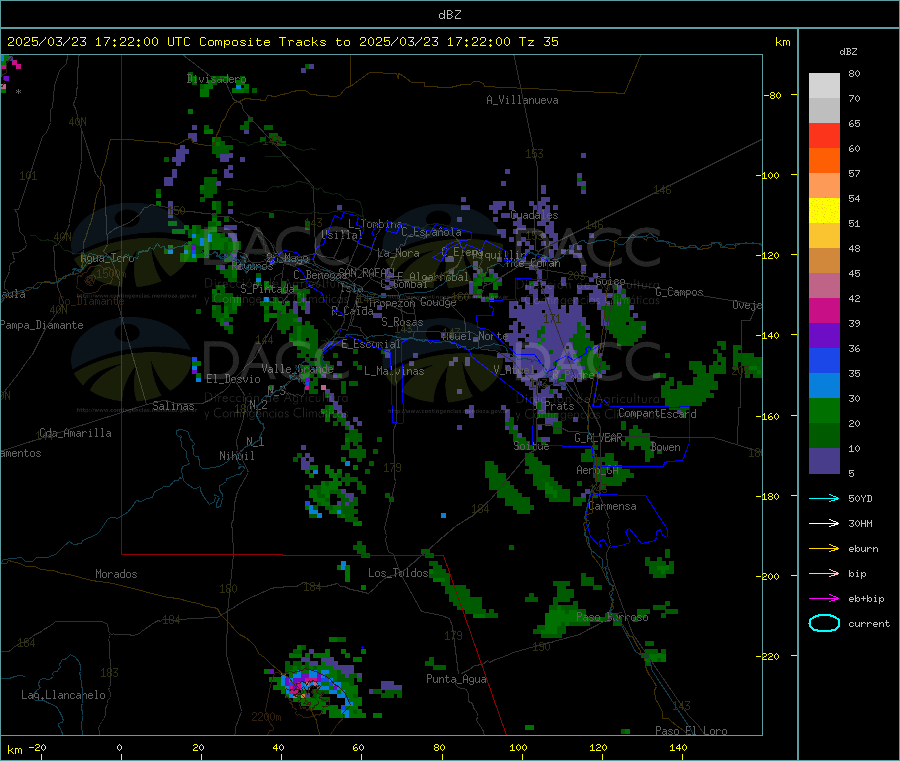Click the 'L_Malvinas' map label
The height and width of the screenshot is (761, 900).
394,371
